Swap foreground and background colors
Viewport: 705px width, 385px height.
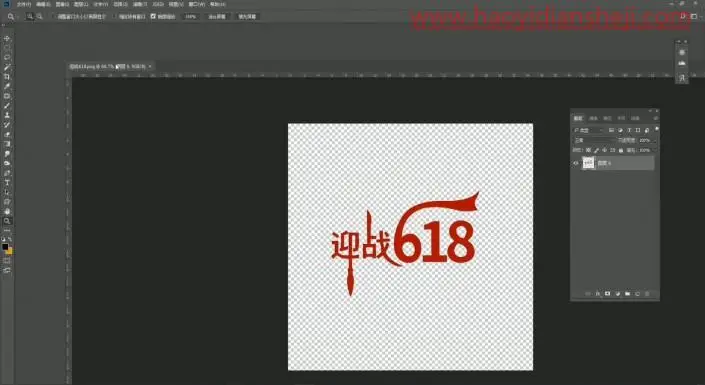click(x=10, y=240)
